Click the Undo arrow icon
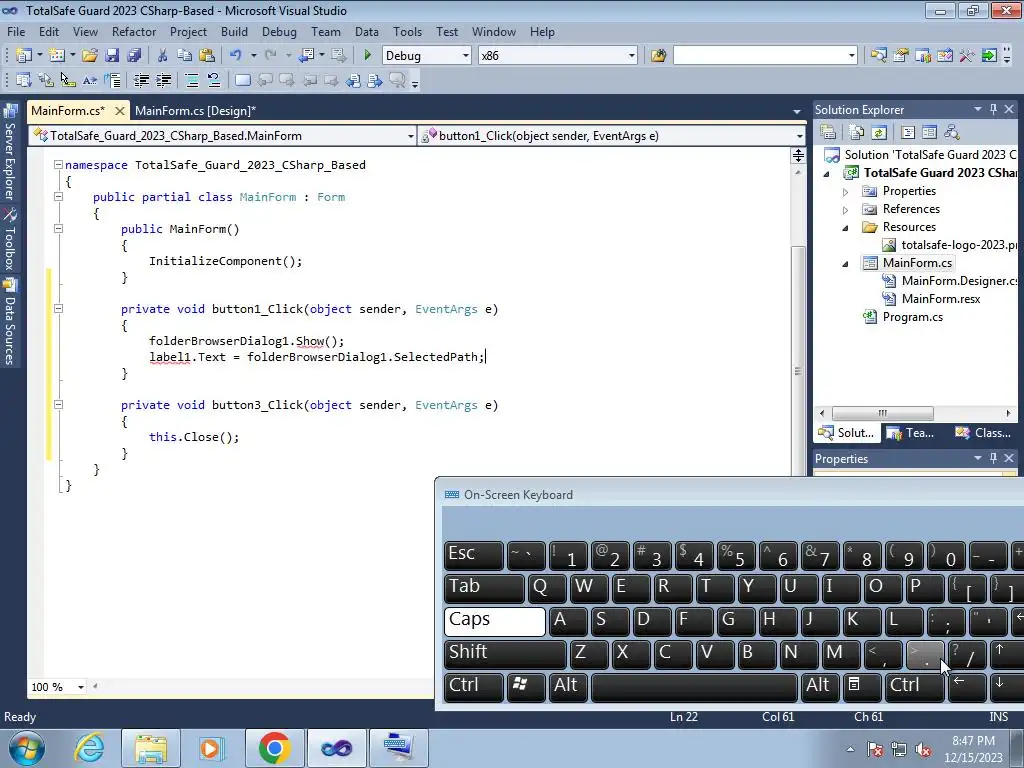The width and height of the screenshot is (1024, 768). 236,56
